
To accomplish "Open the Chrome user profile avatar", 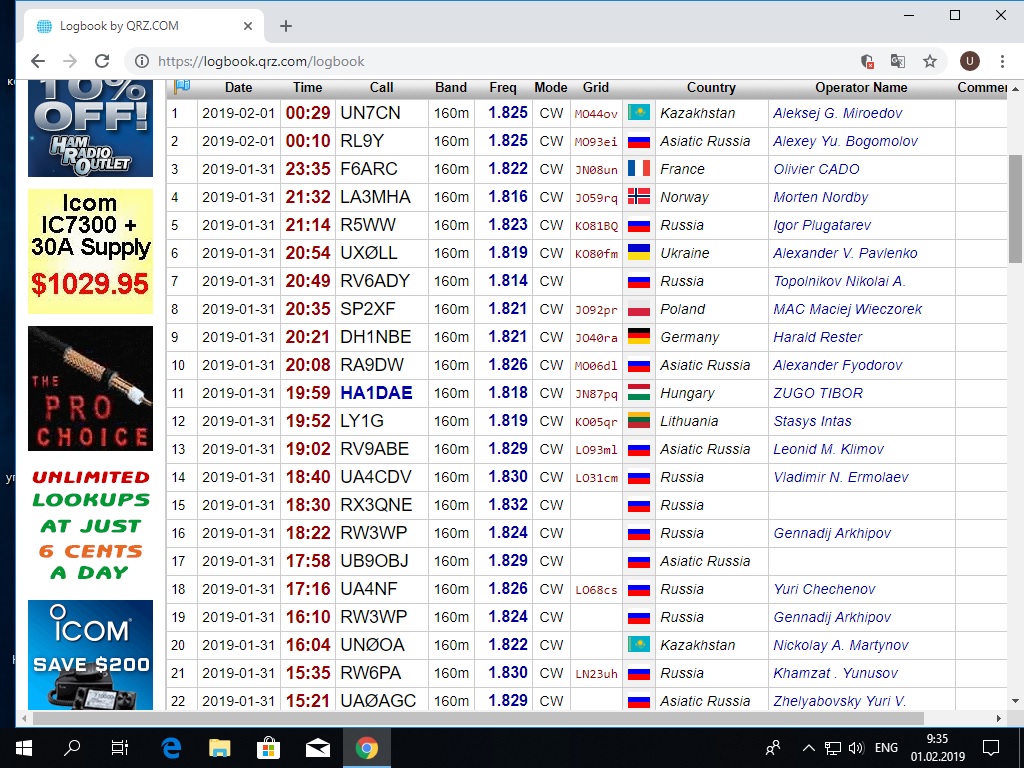I will pos(969,61).
